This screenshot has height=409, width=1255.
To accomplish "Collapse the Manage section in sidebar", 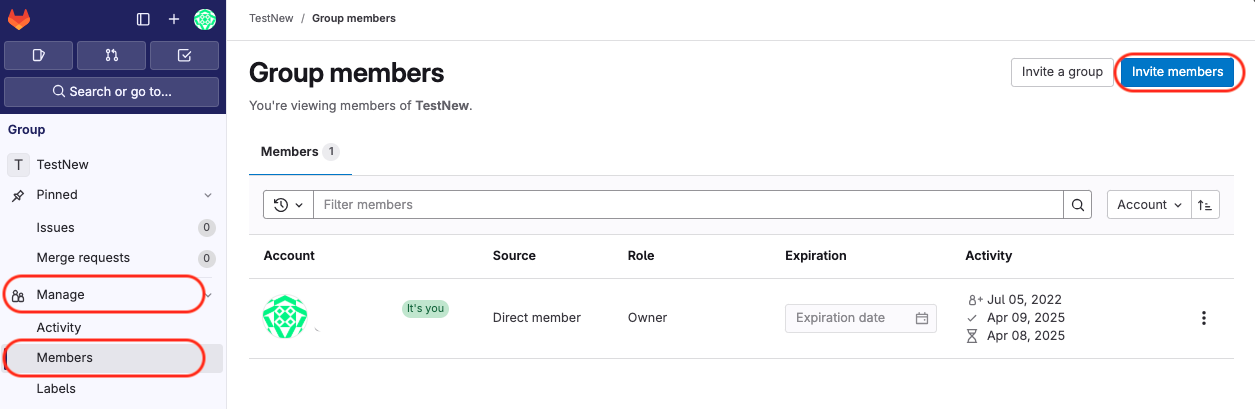I will [208, 295].
